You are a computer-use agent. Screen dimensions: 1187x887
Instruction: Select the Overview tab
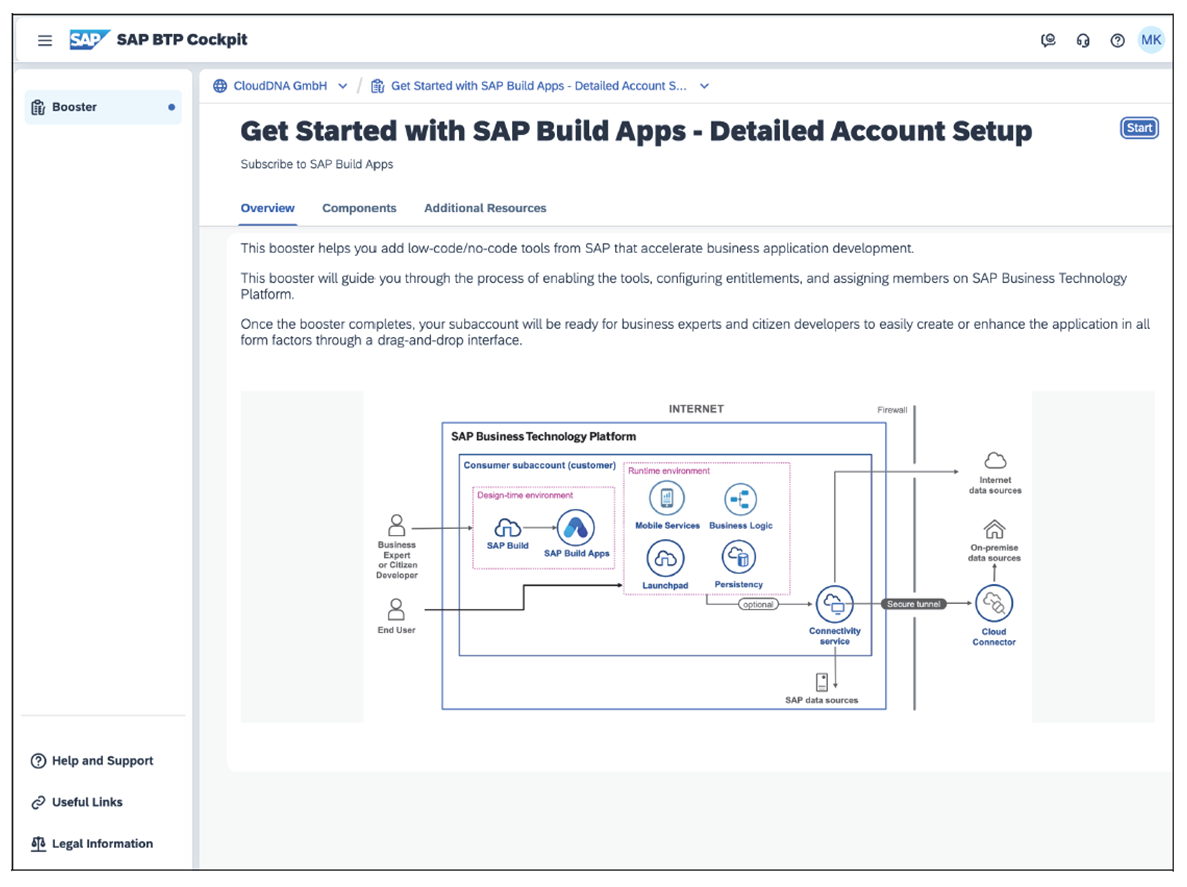[x=267, y=208]
